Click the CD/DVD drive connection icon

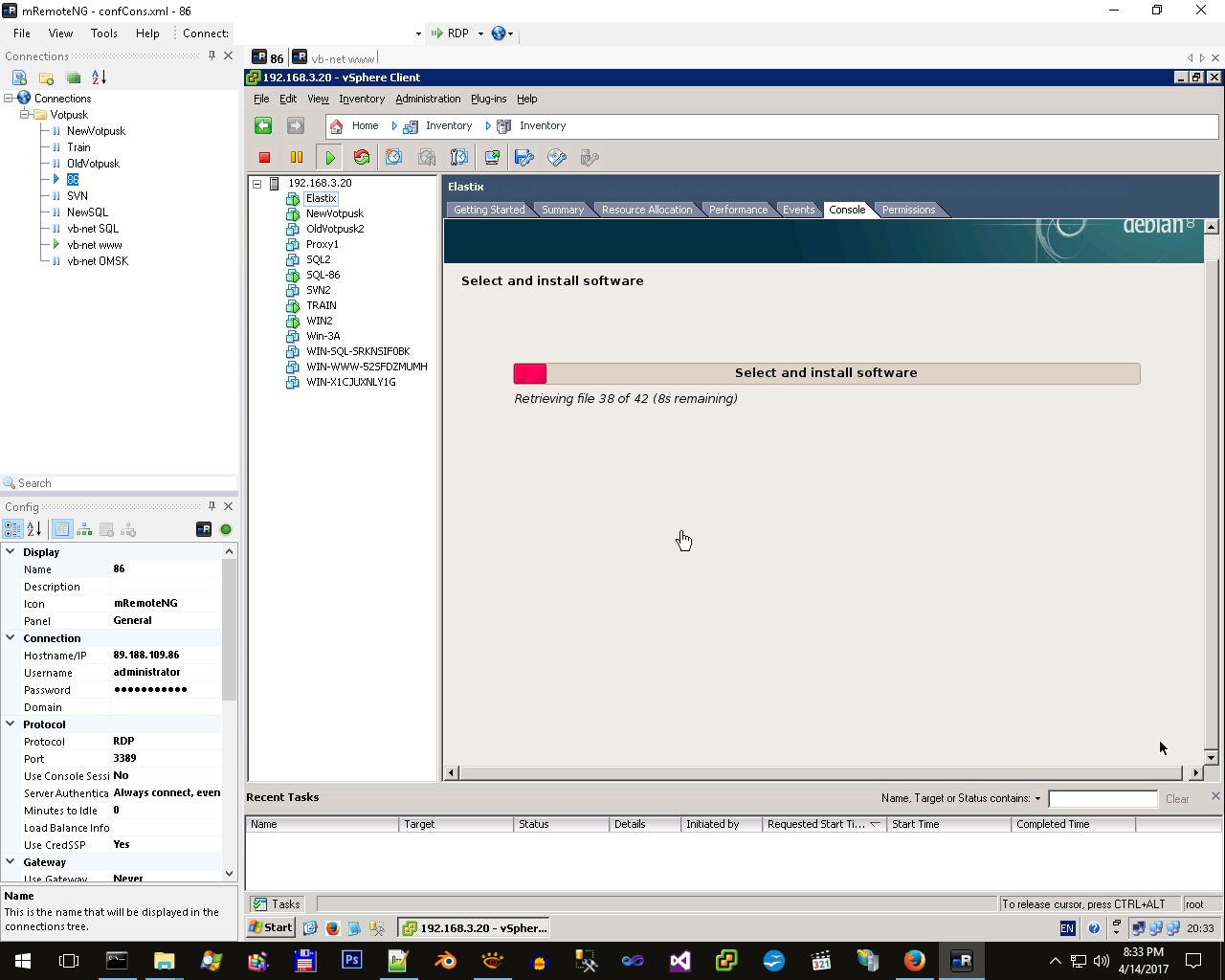click(x=557, y=158)
